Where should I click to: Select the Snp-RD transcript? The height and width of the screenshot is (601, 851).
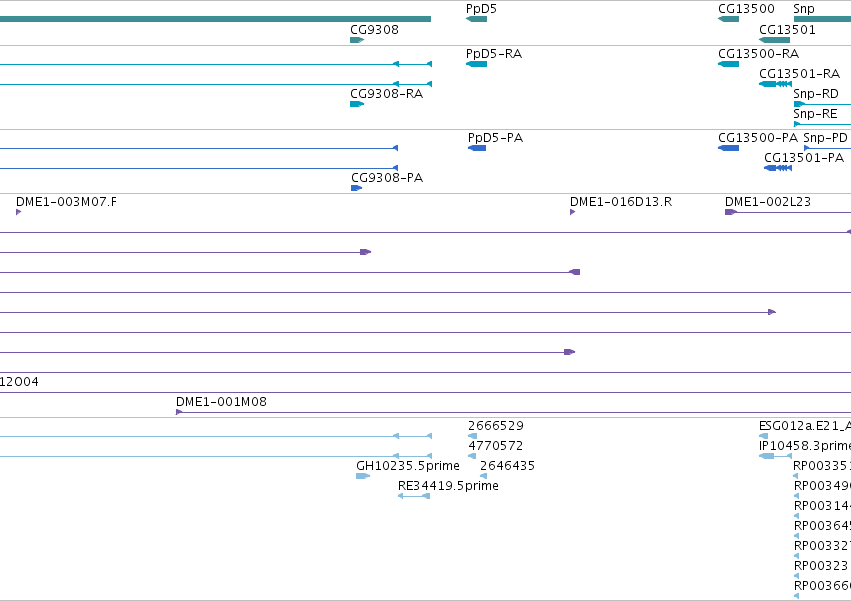(822, 104)
